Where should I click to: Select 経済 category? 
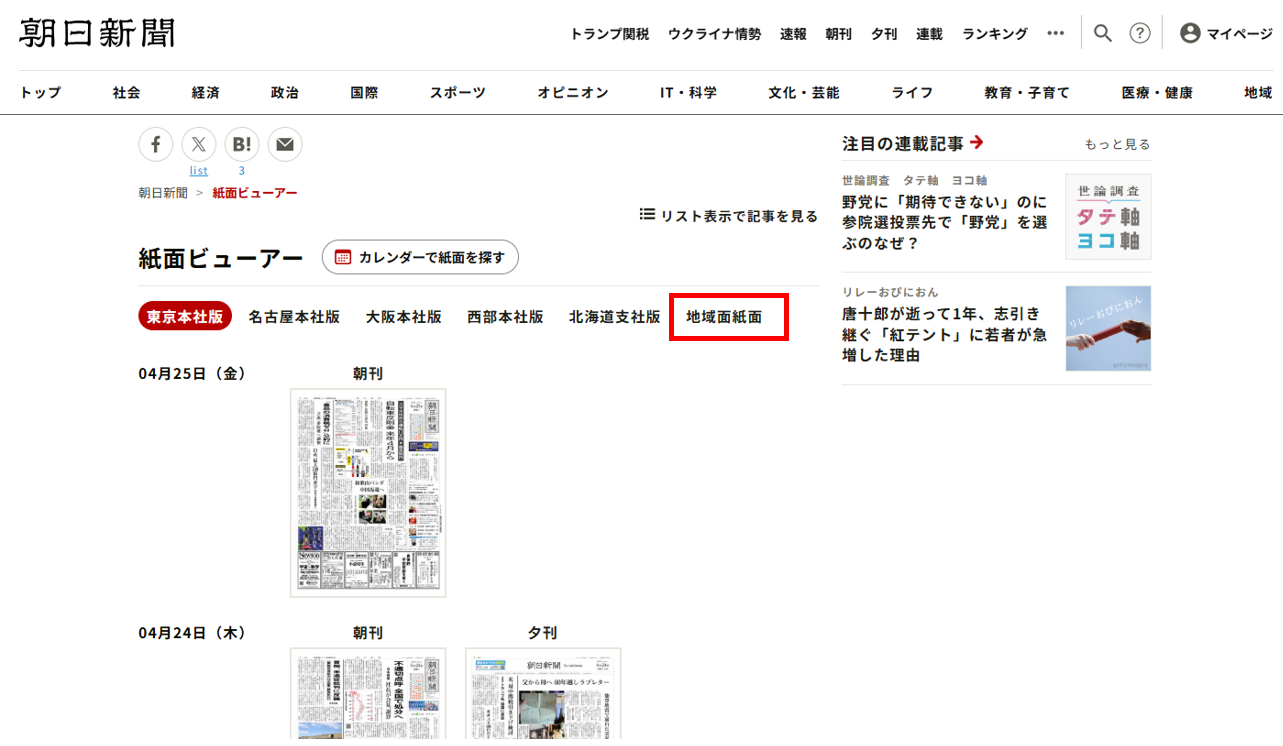(x=206, y=93)
